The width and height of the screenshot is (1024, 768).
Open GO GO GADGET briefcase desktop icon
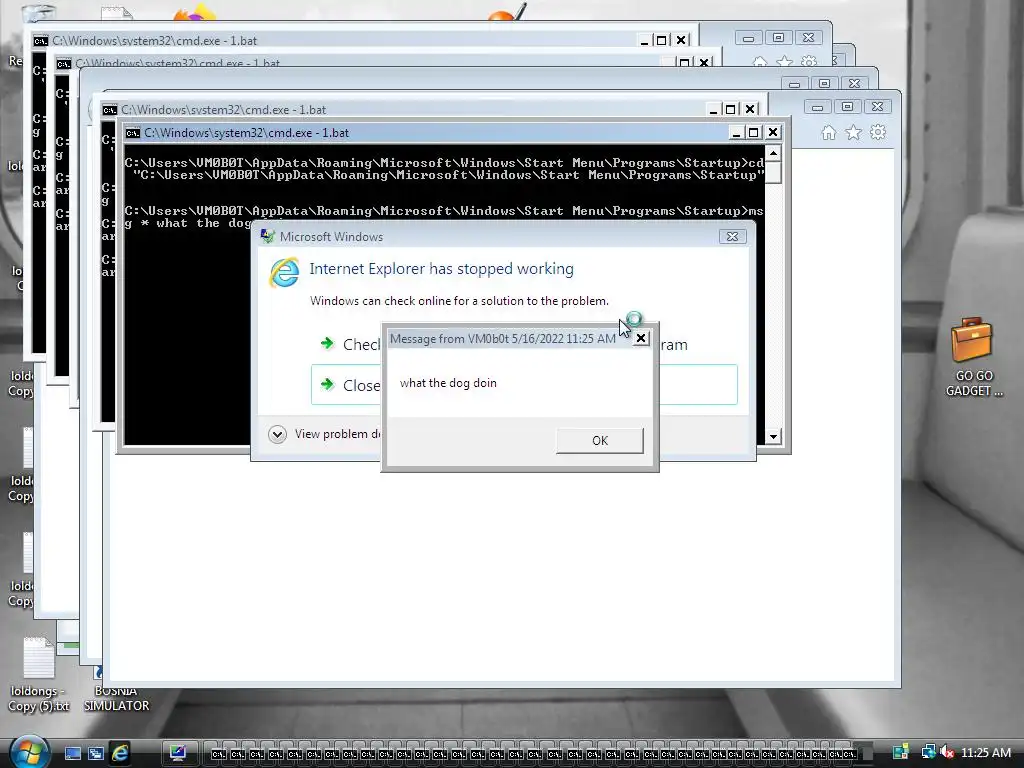[973, 357]
